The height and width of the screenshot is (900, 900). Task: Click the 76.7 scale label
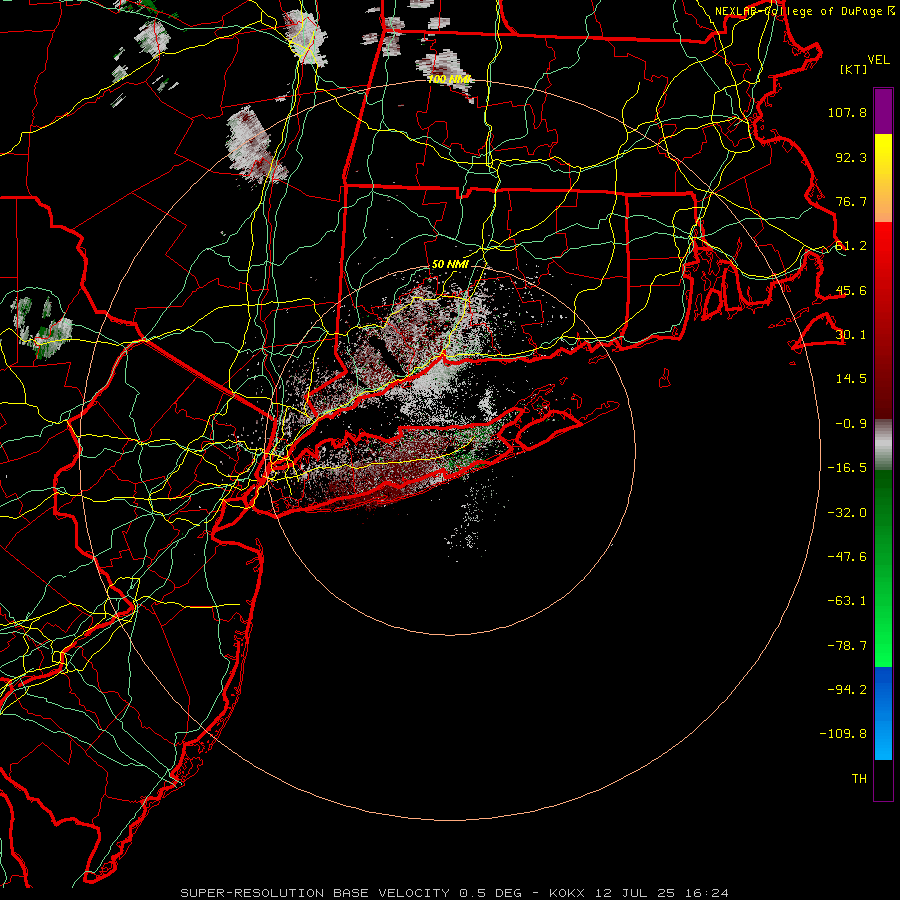tap(851, 201)
